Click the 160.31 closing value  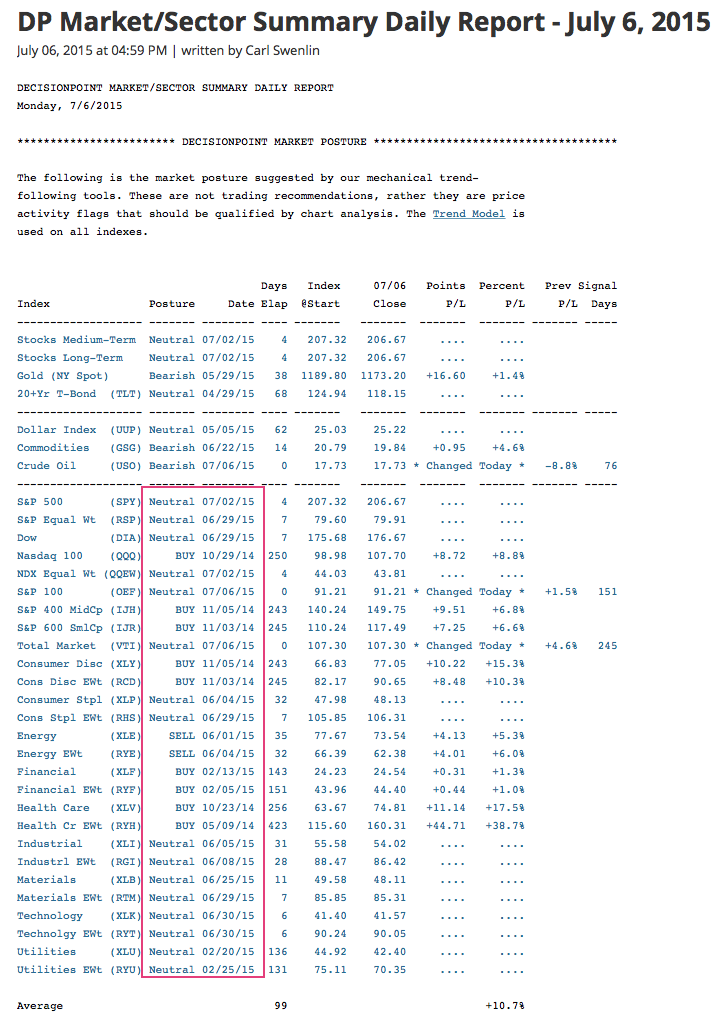click(x=387, y=827)
